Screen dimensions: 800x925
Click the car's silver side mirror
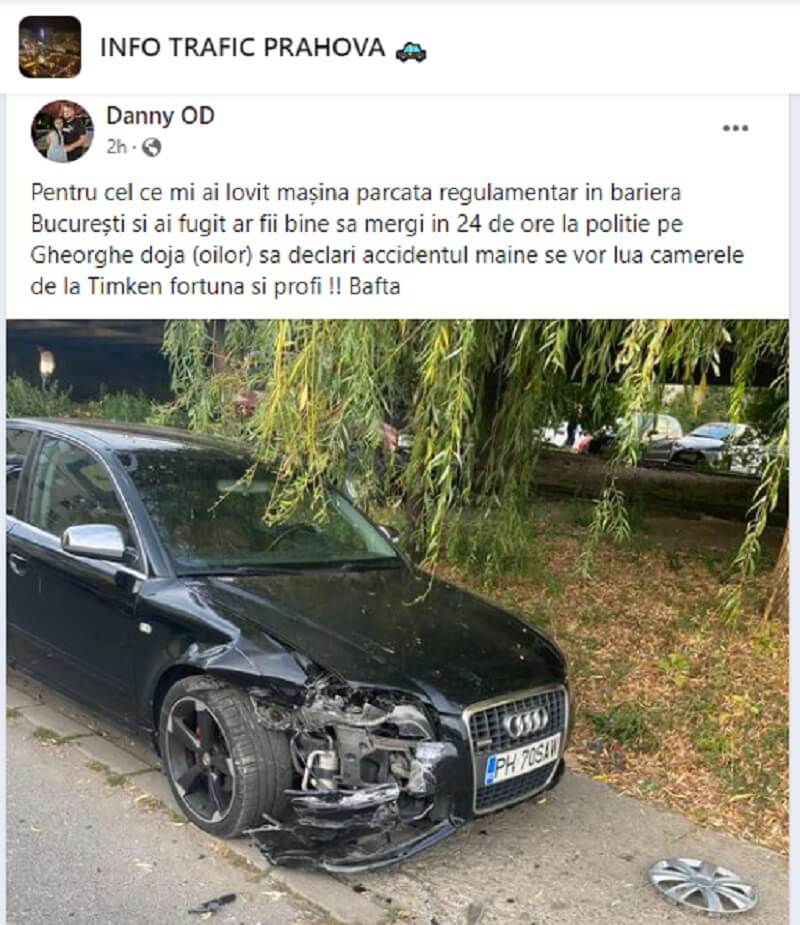(94, 542)
